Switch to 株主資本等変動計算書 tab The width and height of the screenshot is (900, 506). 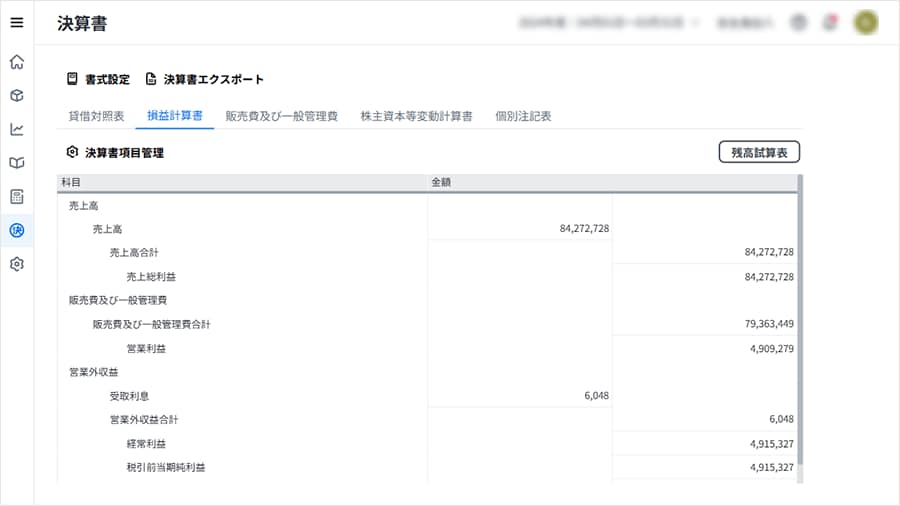[416, 116]
